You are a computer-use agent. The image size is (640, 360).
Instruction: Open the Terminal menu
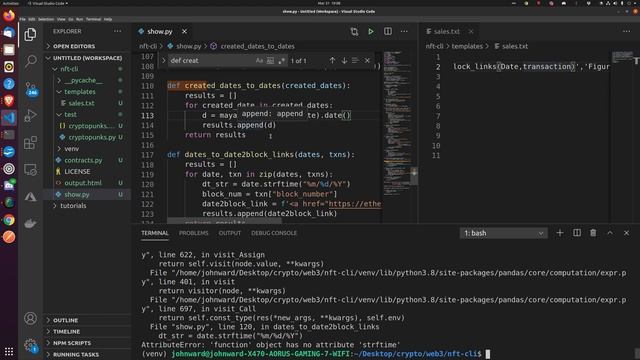pyautogui.click(x=93, y=19)
